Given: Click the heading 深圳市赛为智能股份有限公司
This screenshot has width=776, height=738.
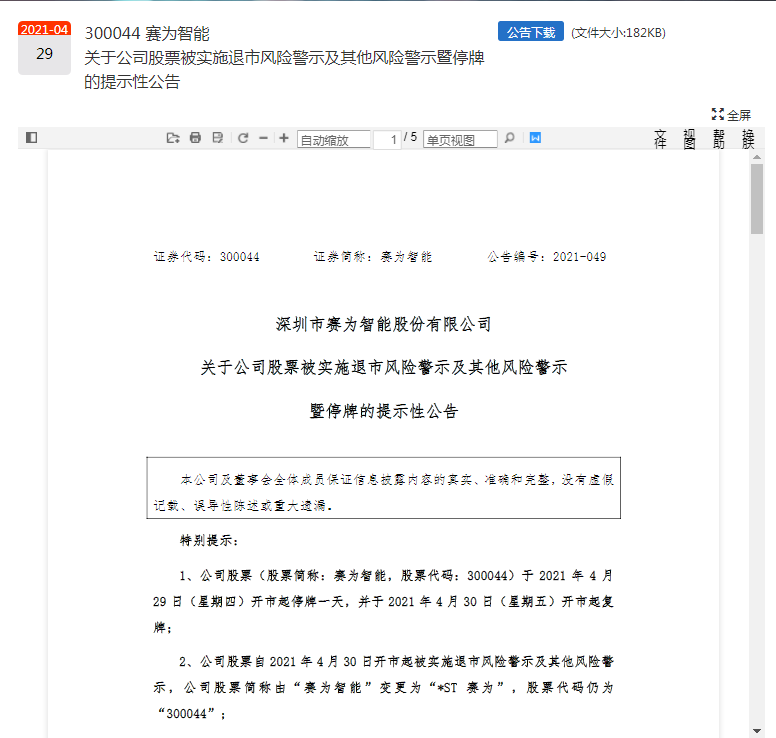Looking at the screenshot, I should pos(384,324).
